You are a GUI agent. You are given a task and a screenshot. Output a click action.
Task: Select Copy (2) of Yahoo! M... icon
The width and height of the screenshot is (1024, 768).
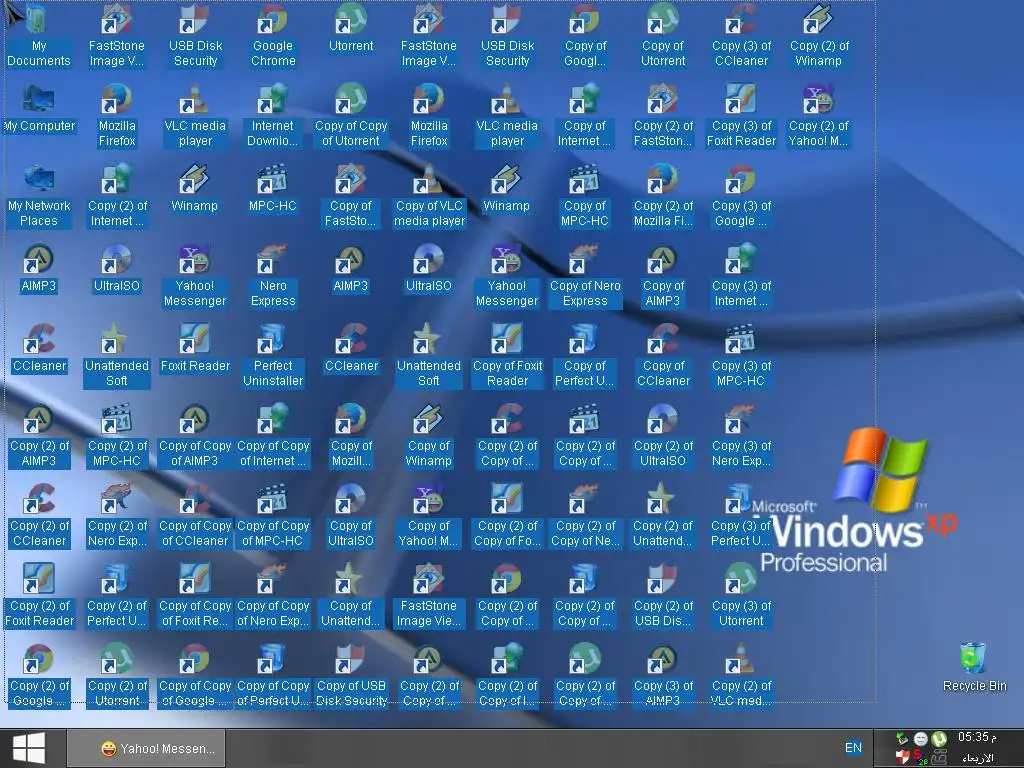tap(819, 116)
